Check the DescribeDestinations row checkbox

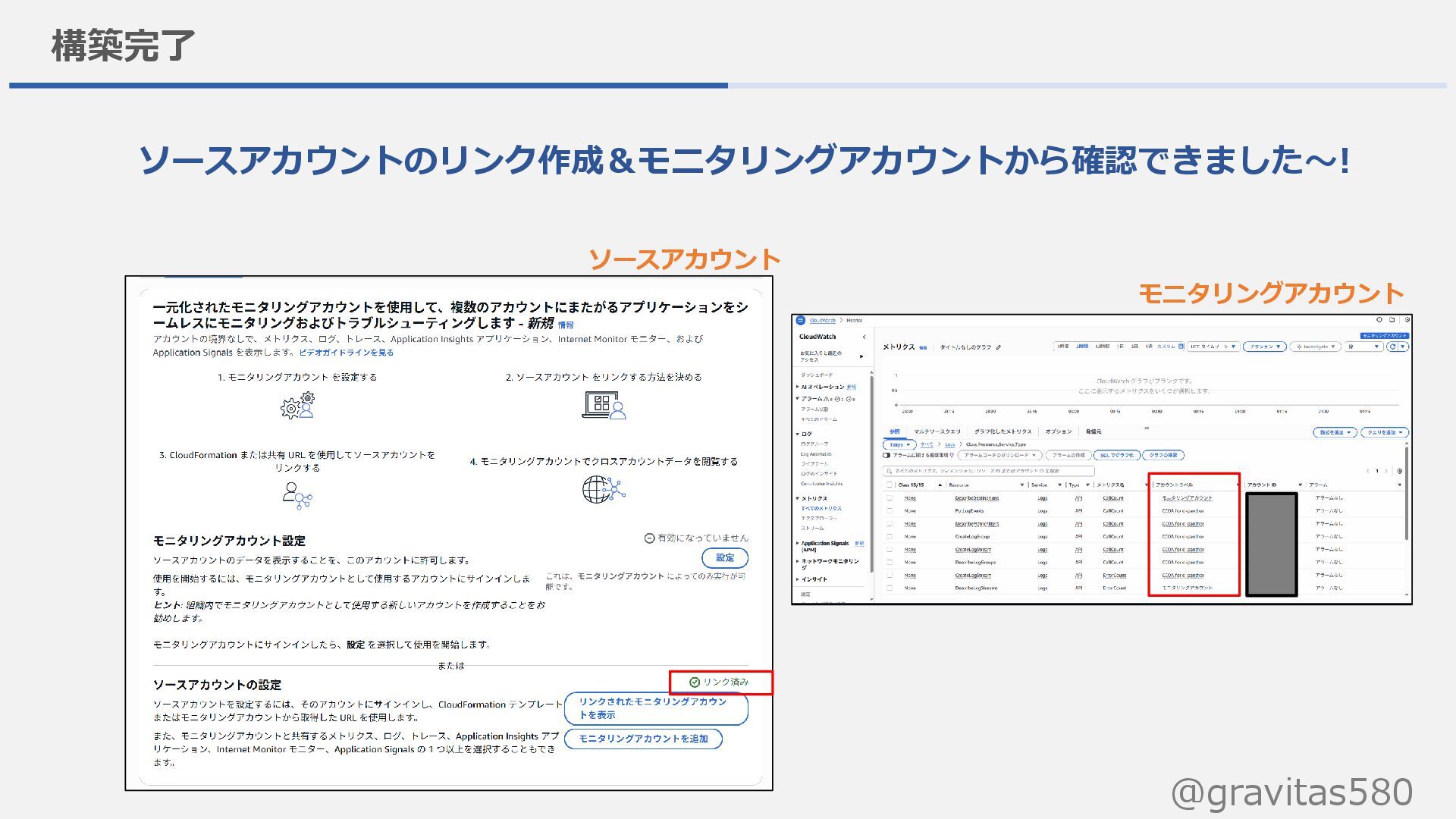pos(890,498)
